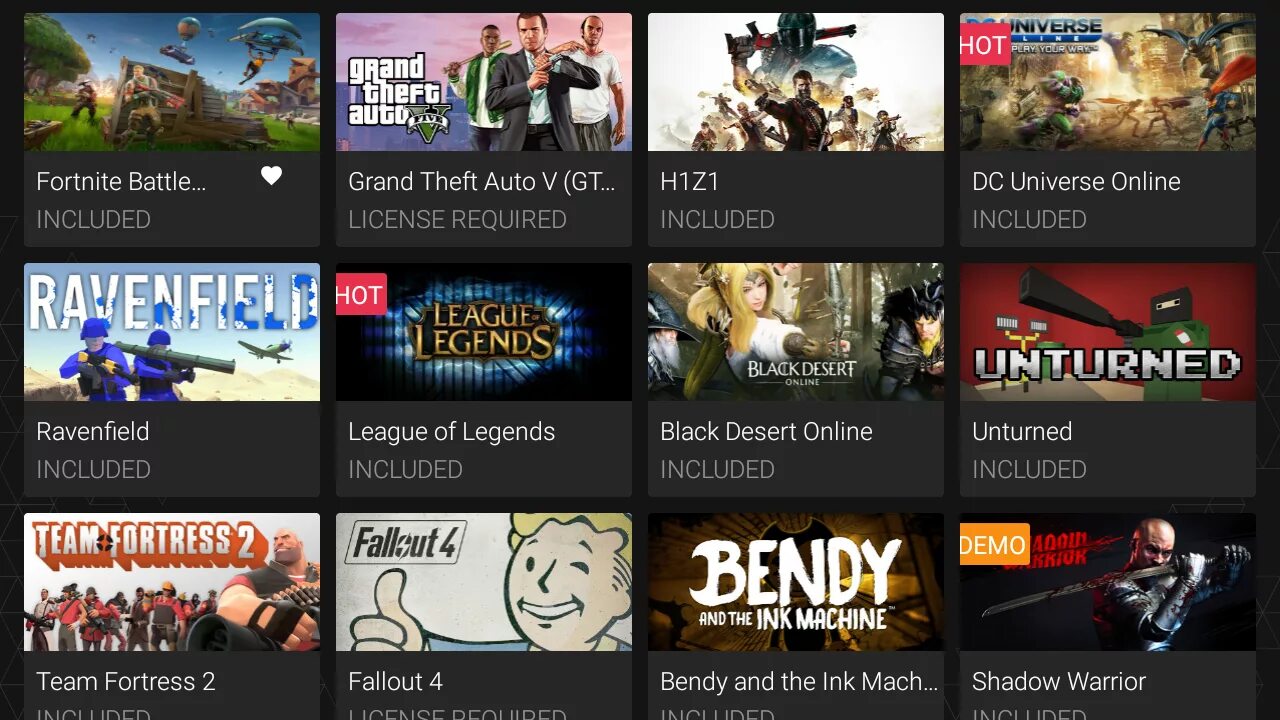This screenshot has height=720, width=1280.
Task: Click the Black Desert Online title text
Action: pyautogui.click(x=766, y=432)
